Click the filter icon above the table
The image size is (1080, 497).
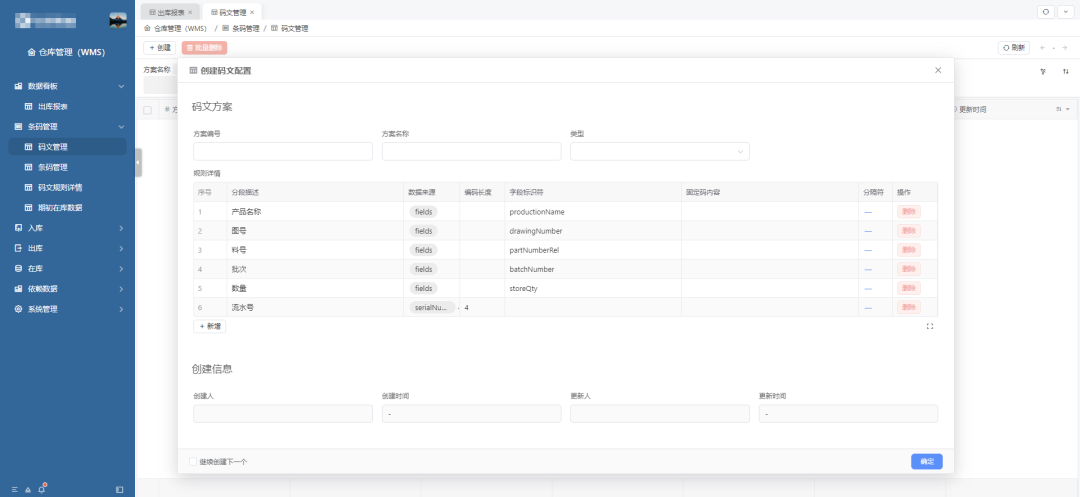pyautogui.click(x=1043, y=71)
